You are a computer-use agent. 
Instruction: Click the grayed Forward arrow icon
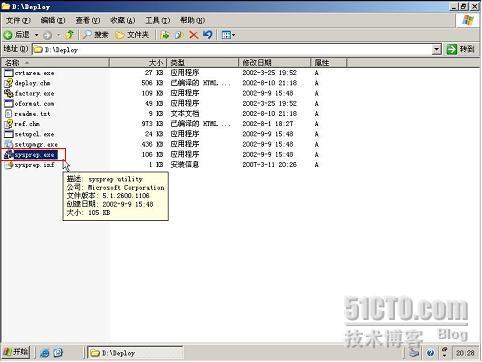coord(47,35)
